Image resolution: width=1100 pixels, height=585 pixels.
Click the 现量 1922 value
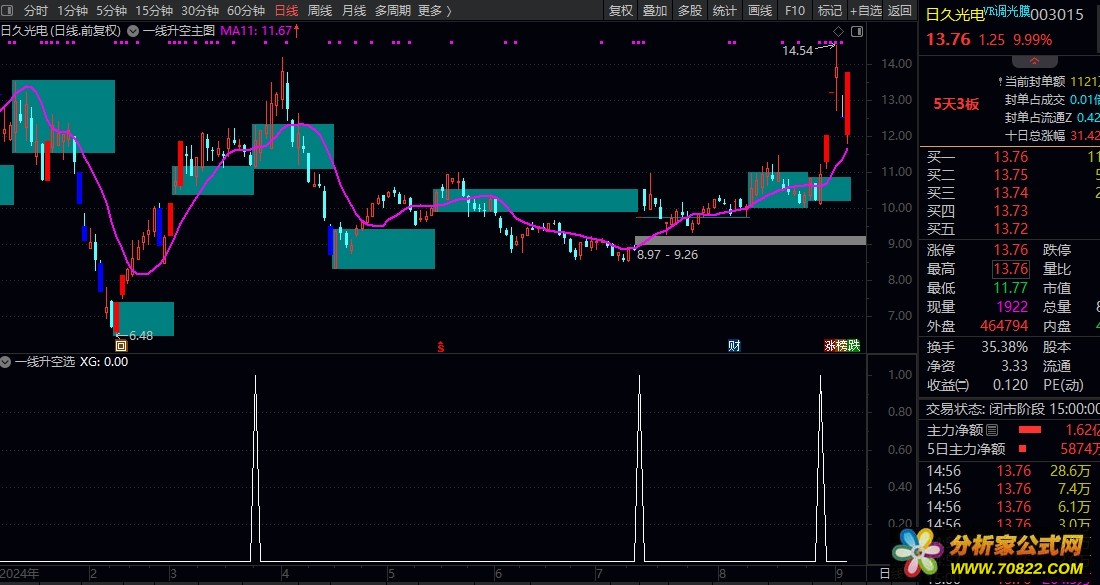(1012, 307)
